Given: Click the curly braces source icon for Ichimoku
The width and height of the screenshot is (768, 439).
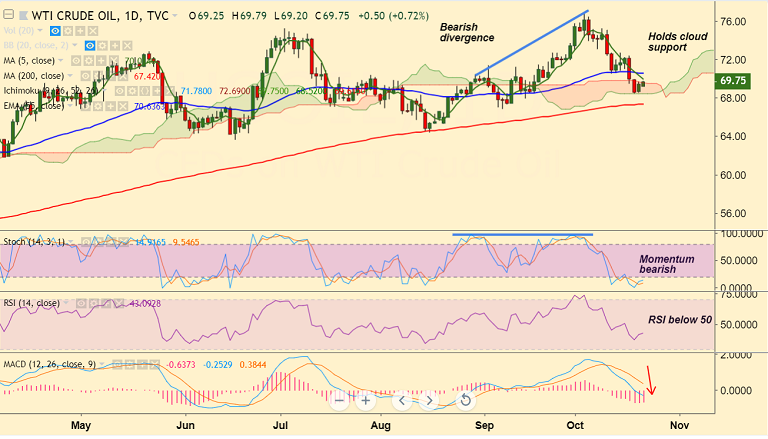Looking at the screenshot, I should pyautogui.click(x=144, y=91).
